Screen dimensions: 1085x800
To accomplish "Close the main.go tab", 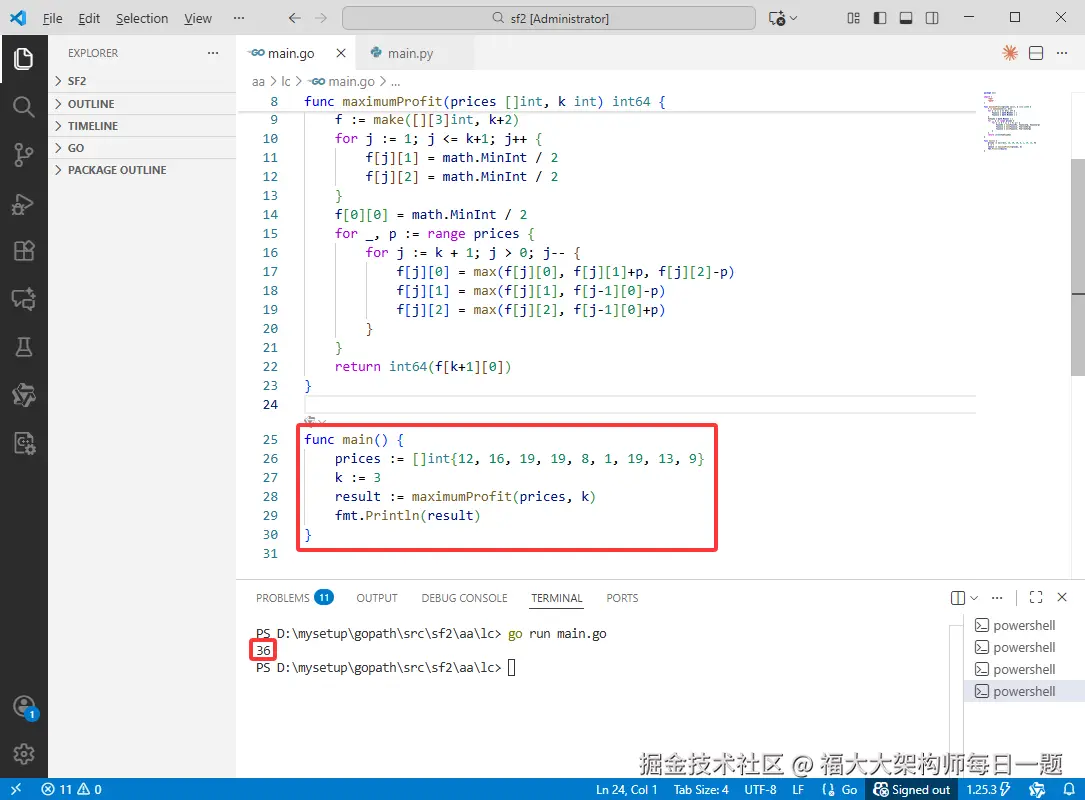I will [340, 53].
